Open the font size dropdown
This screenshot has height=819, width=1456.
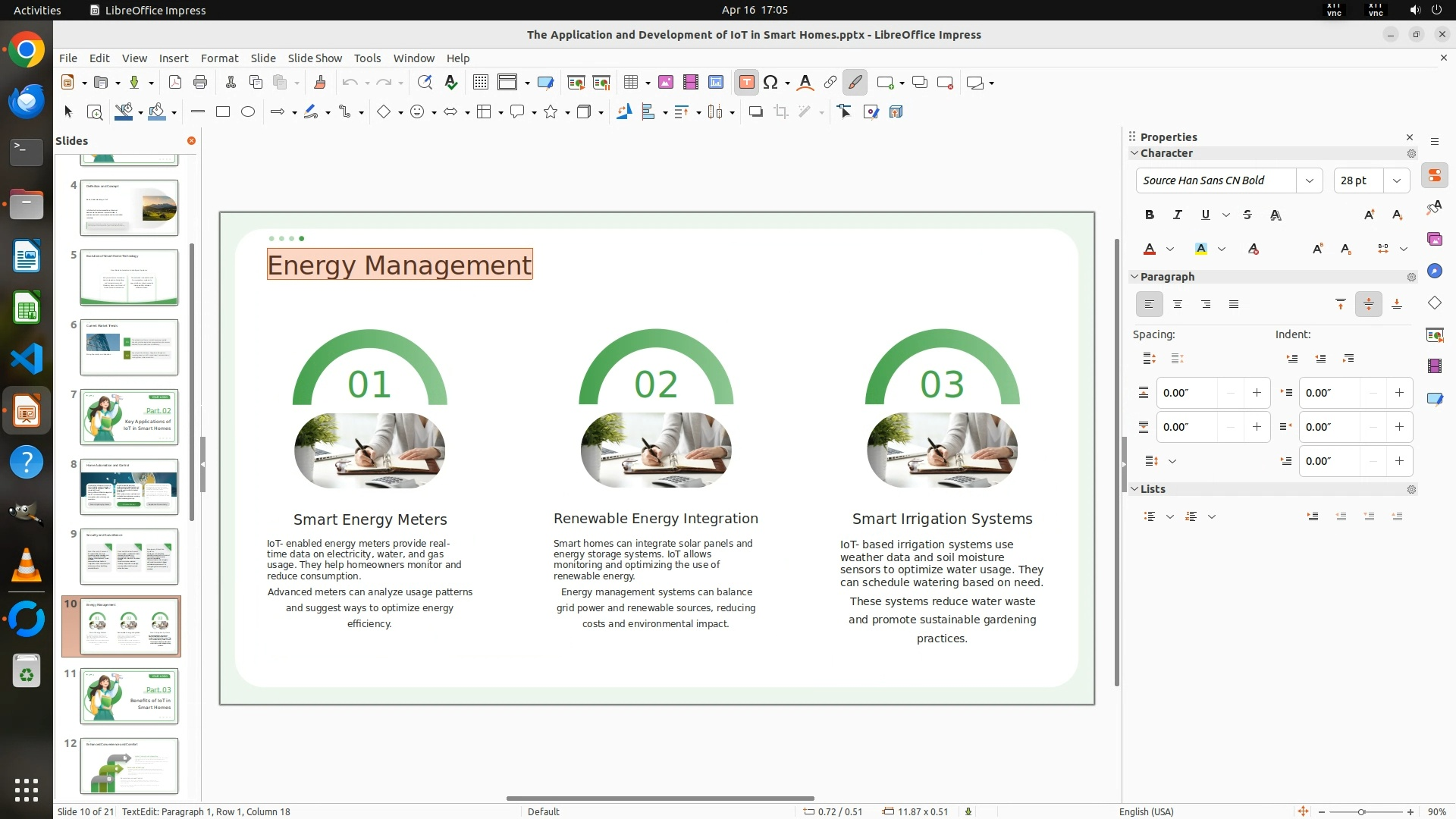pos(1396,180)
